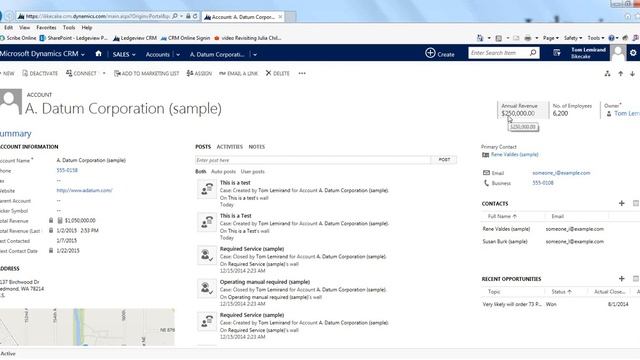Sort Contacts by Full Name column
Image resolution: width=640 pixels, height=360 pixels.
[x=502, y=216]
